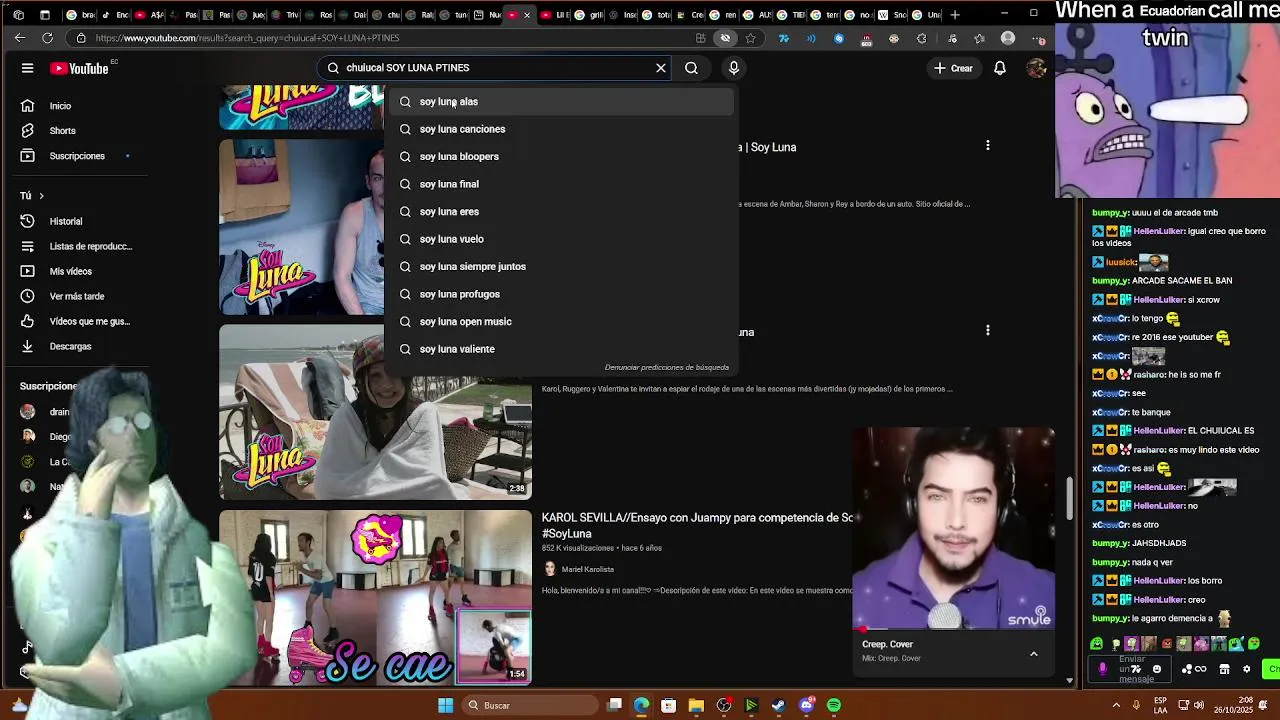1280x720 pixels.
Task: Open the thumbnail with the girl in a towel
Action: (x=376, y=411)
